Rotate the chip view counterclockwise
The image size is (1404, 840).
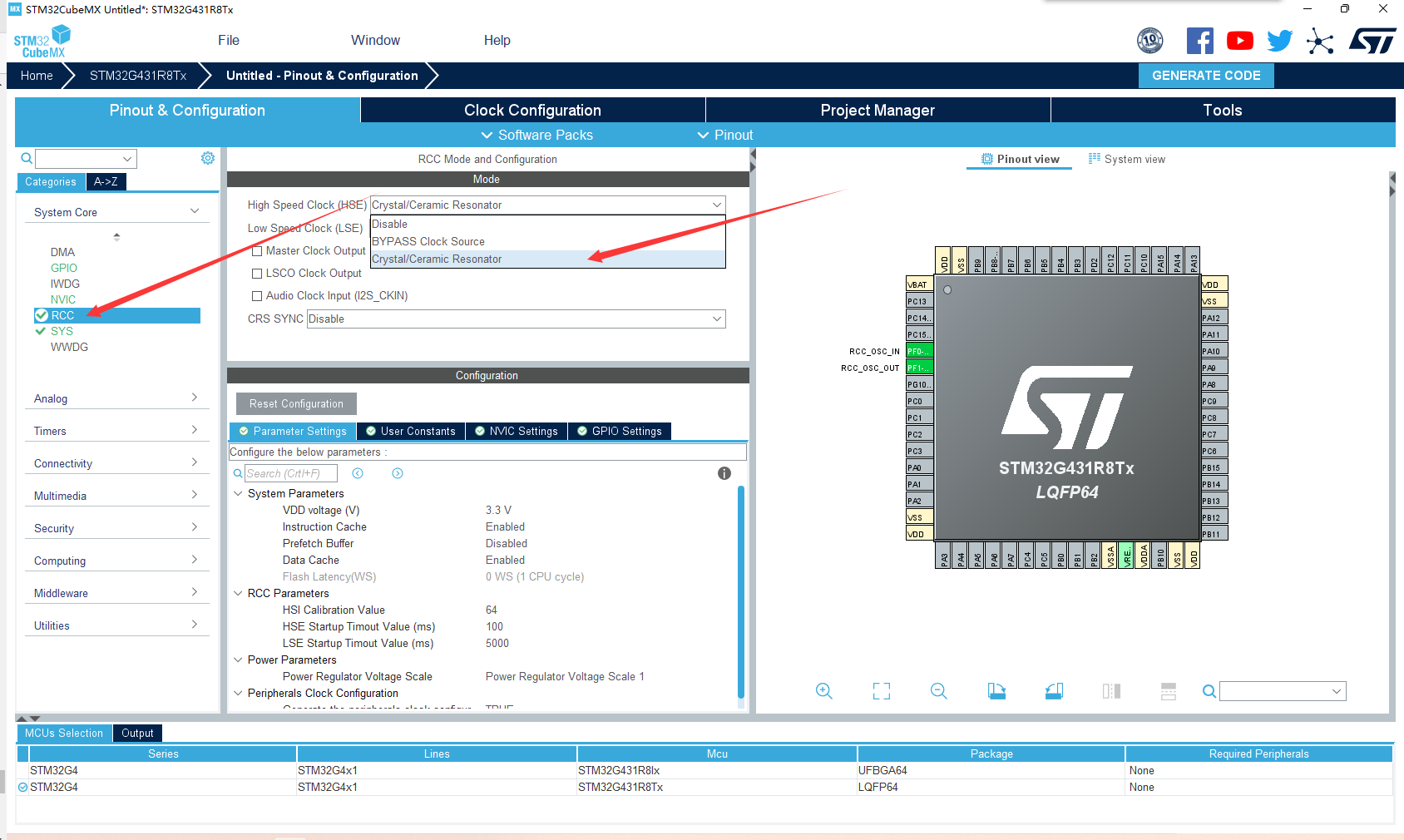[x=1053, y=691]
